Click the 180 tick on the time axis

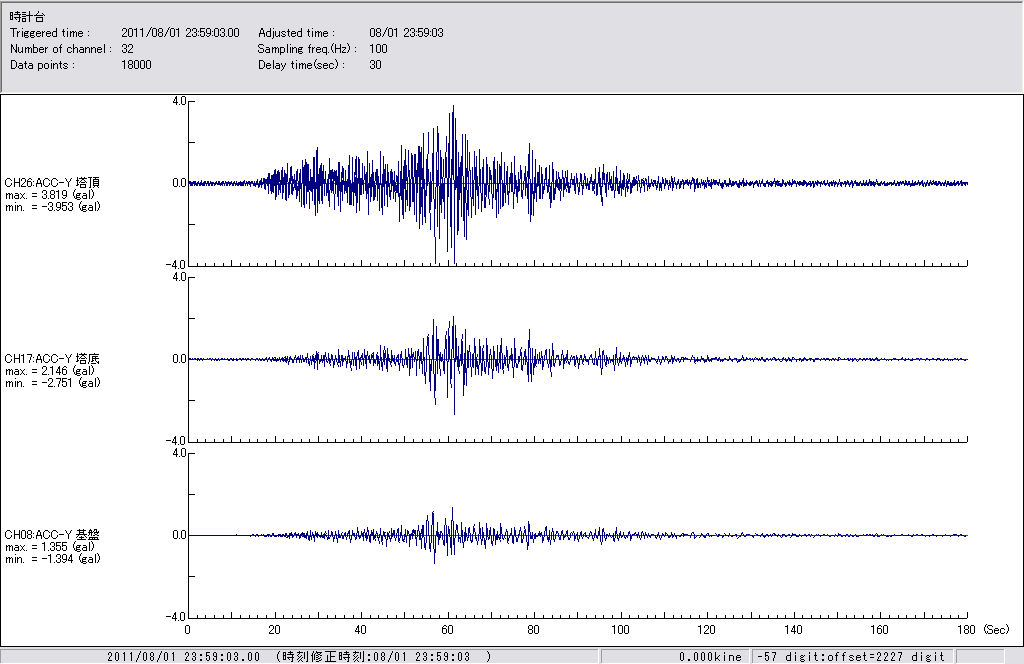(x=966, y=630)
